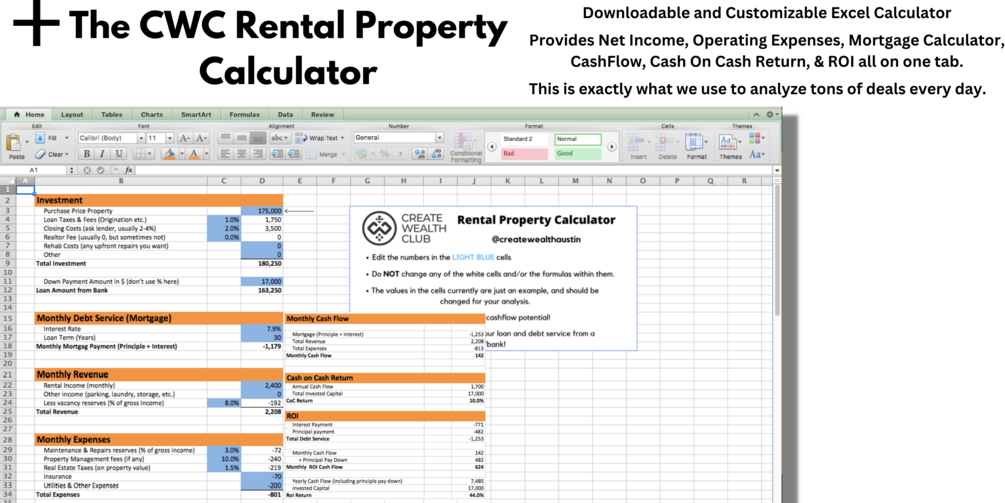This screenshot has height=503, width=1005.
Task: Click the fx insert function icon
Action: (128, 170)
